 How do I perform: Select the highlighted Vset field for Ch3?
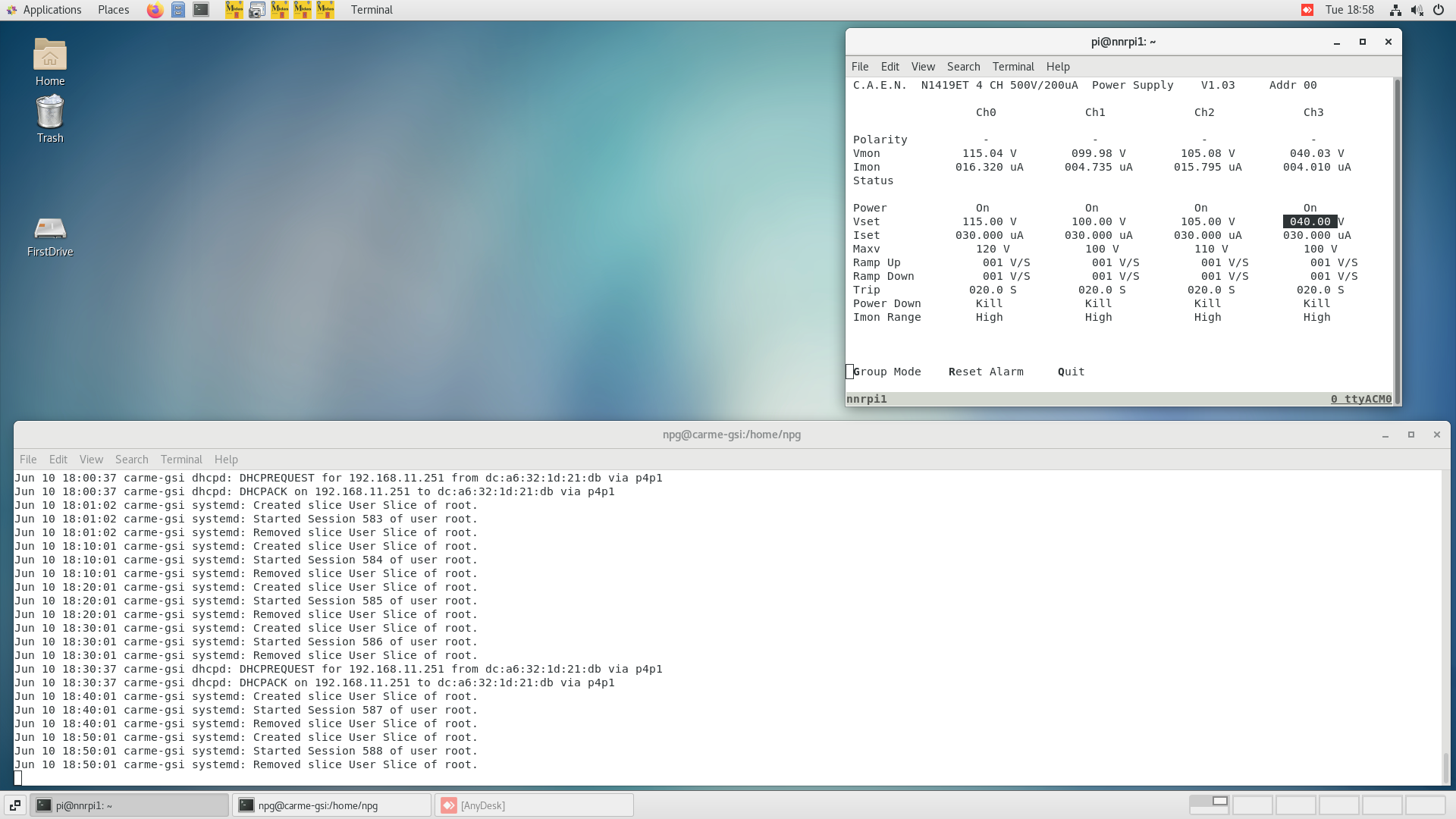click(1310, 221)
